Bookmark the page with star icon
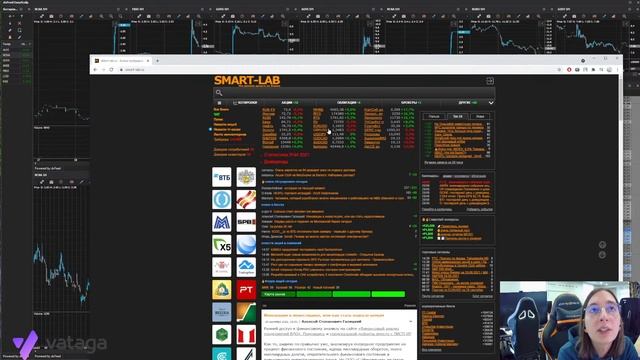The width and height of the screenshot is (640, 360). point(559,70)
